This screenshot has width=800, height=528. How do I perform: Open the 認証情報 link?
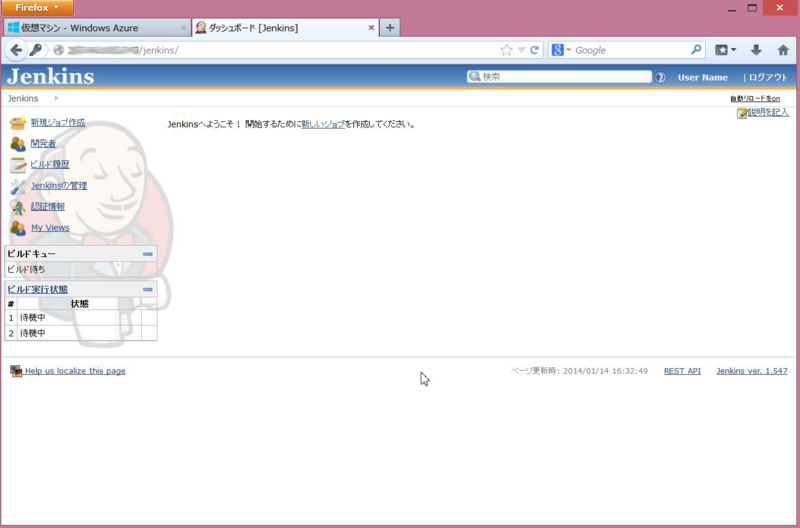pos(47,207)
